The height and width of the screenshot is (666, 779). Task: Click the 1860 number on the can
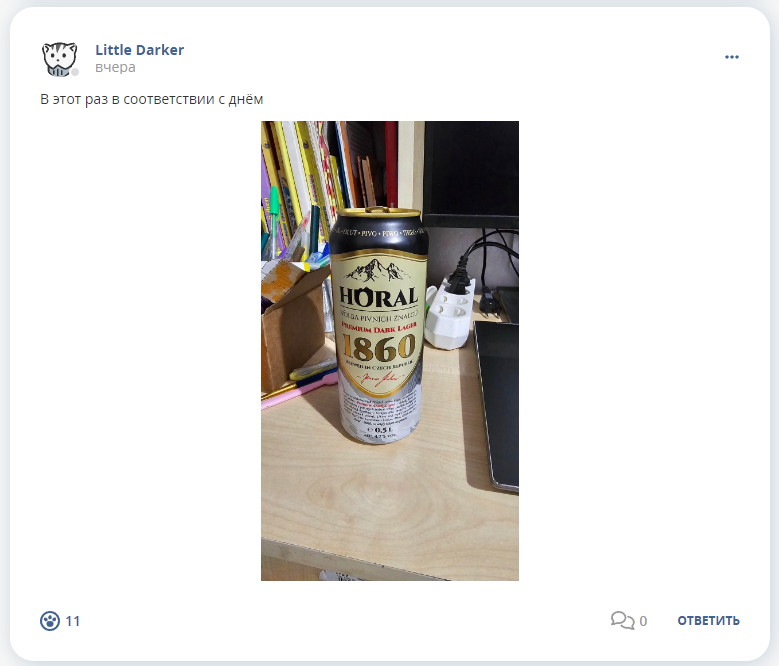(379, 348)
